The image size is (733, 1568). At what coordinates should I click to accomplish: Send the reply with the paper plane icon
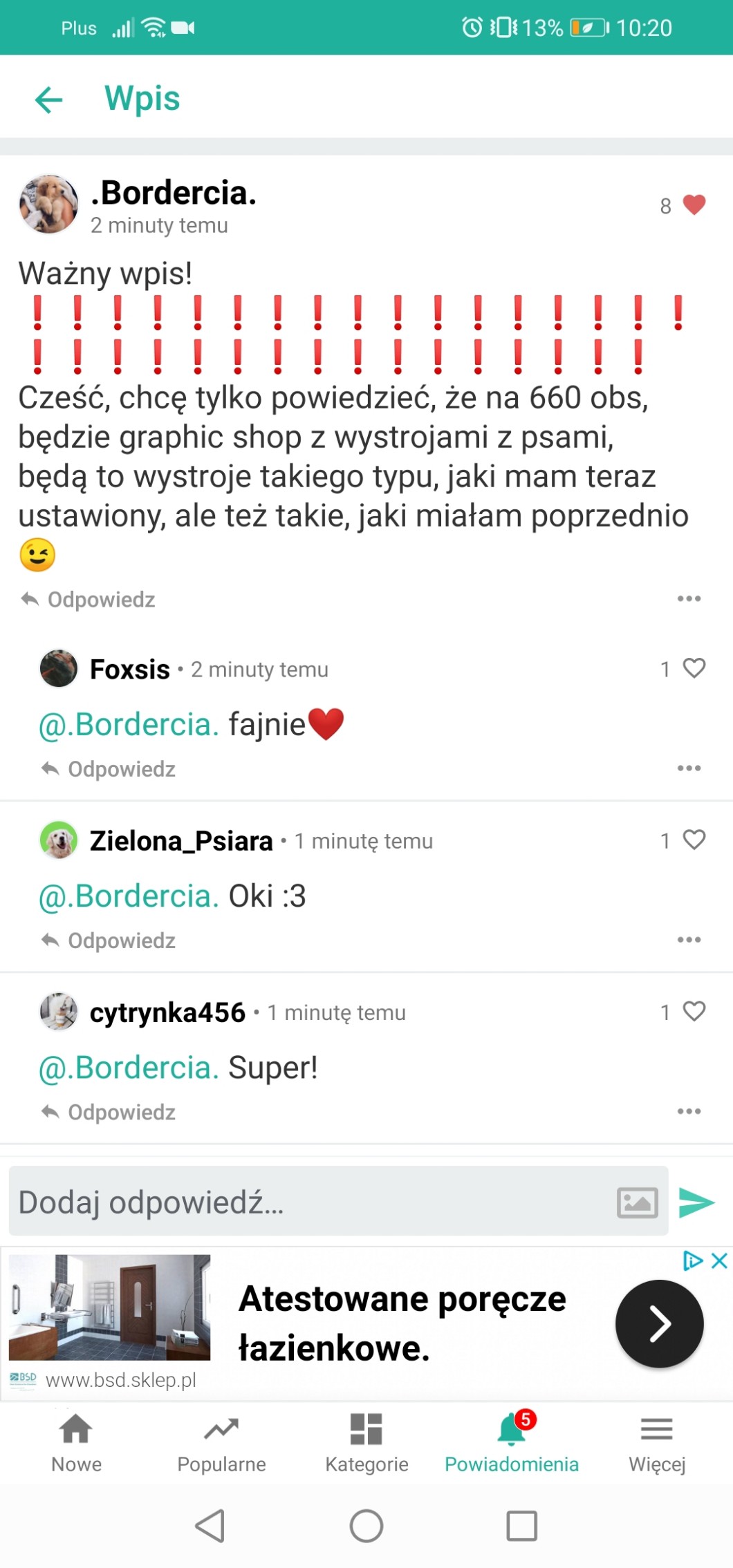pos(696,1202)
